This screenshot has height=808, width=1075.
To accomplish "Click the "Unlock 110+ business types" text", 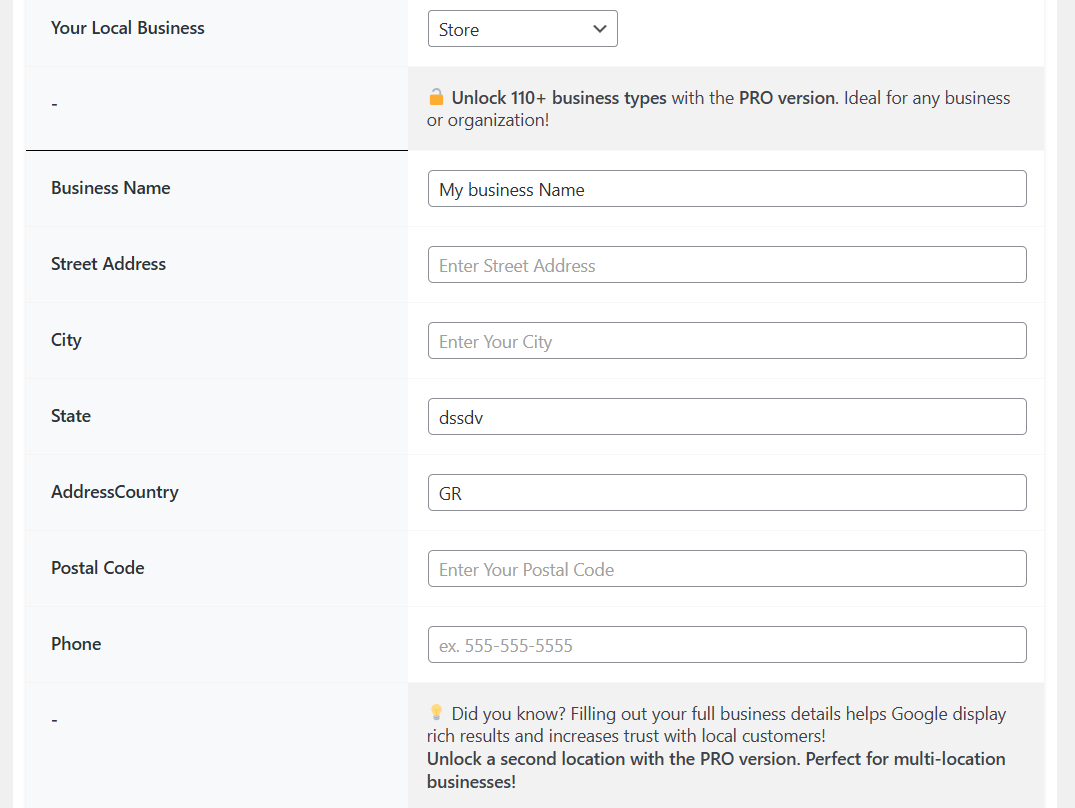I will coord(558,98).
